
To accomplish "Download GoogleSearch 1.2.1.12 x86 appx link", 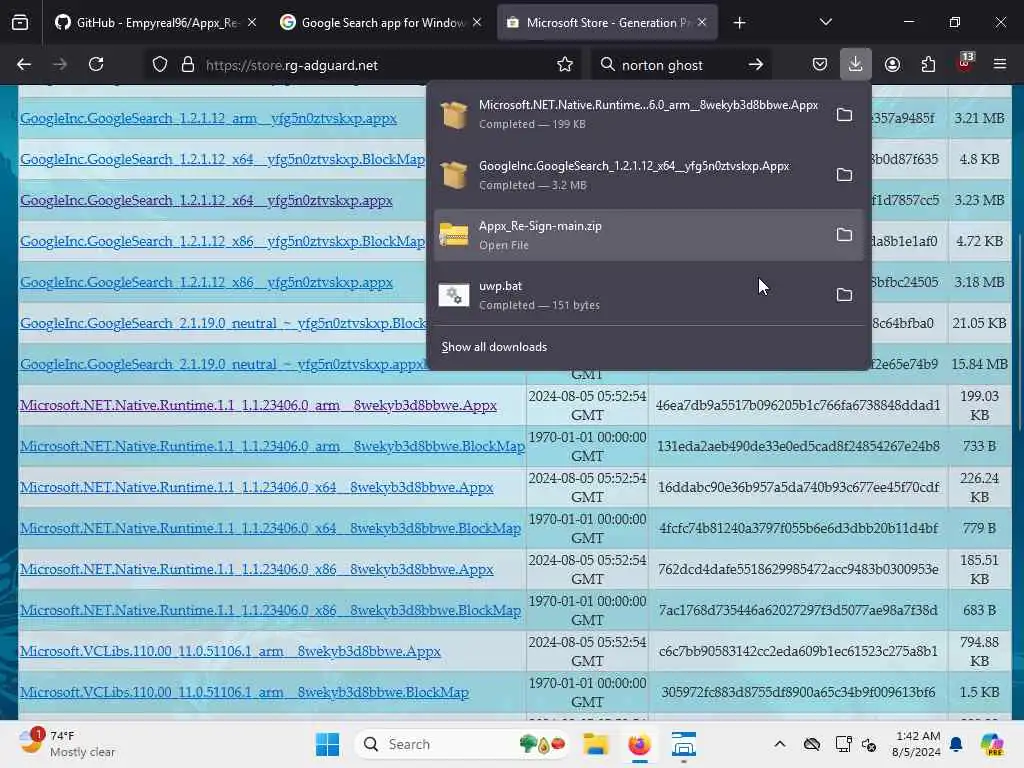I will (x=206, y=283).
